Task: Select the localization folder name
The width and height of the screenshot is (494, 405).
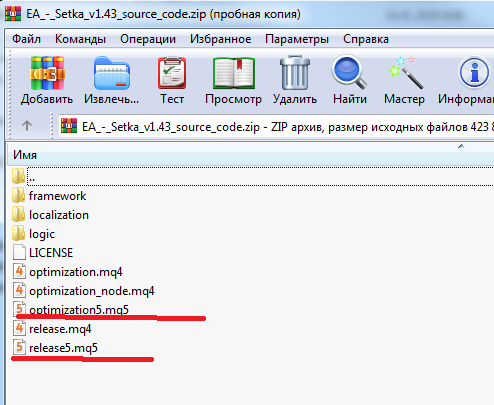Action: coord(59,215)
